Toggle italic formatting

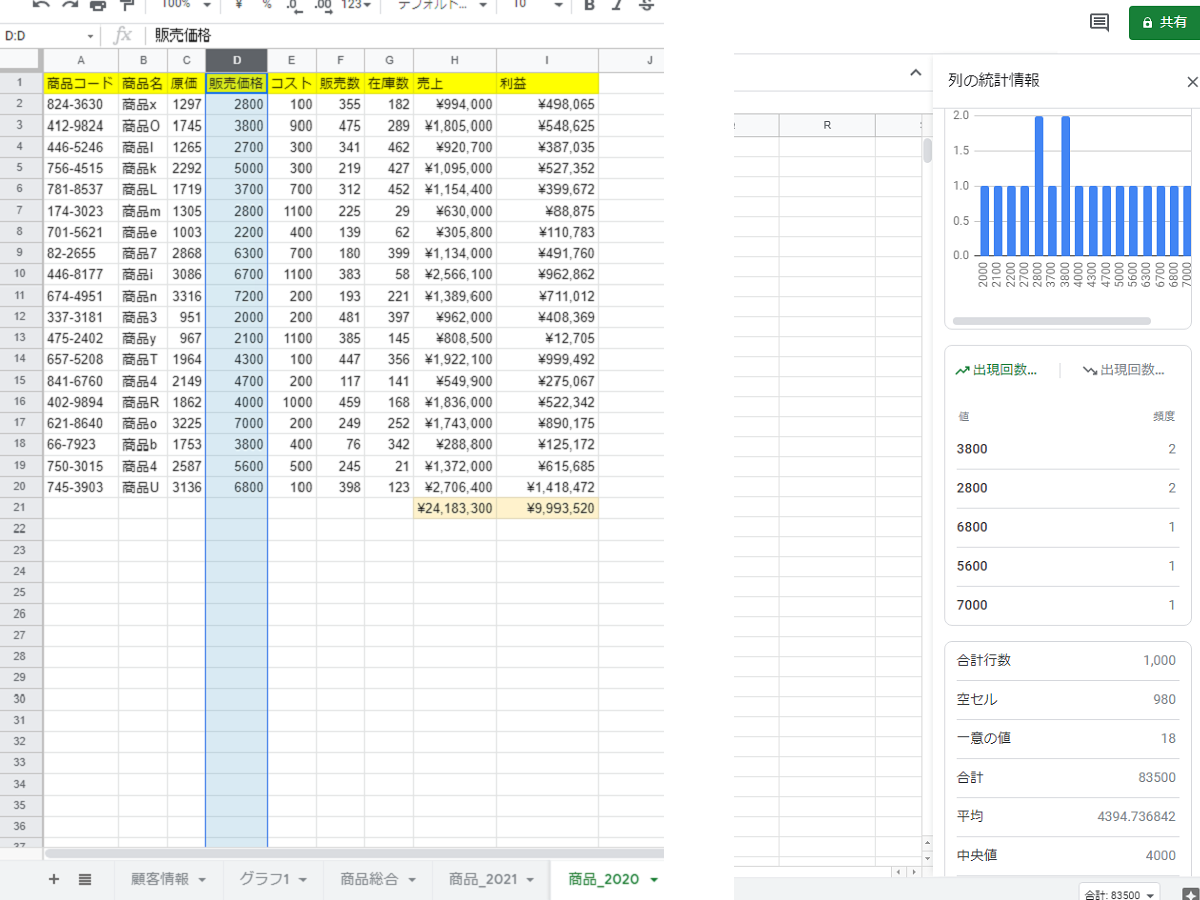(617, 5)
